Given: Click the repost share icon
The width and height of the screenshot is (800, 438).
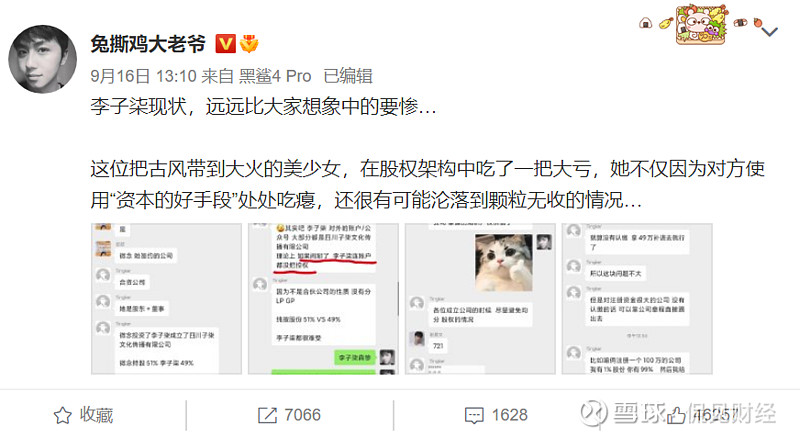Looking at the screenshot, I should tap(267, 416).
